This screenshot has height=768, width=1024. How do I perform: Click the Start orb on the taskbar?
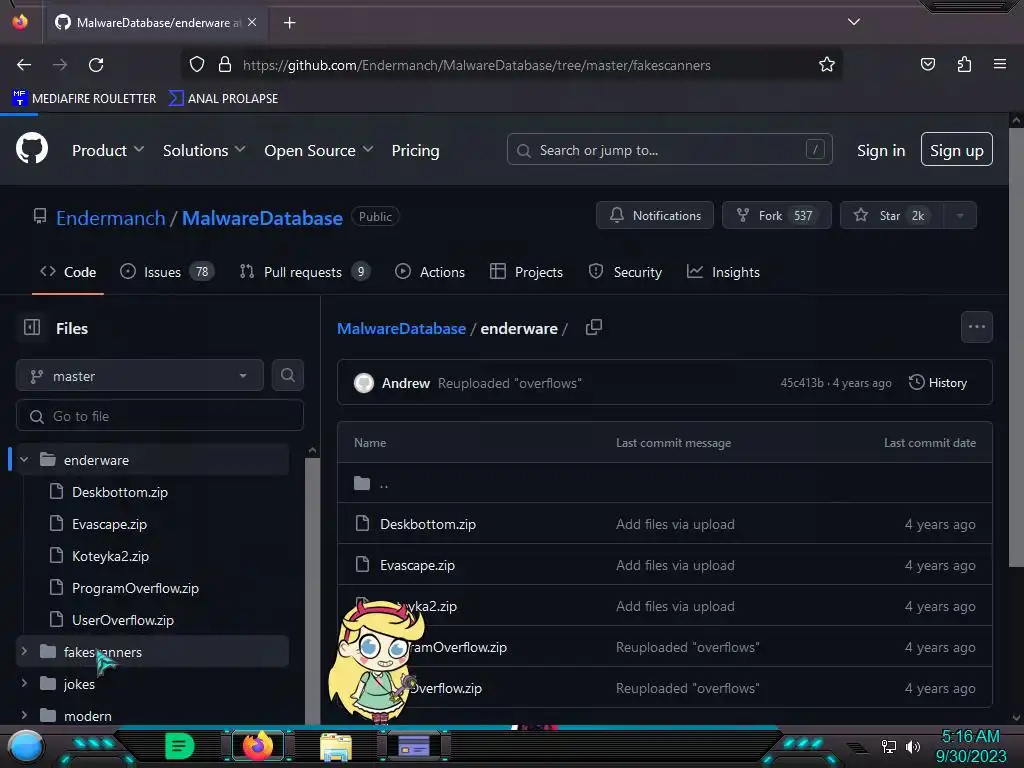(x=25, y=746)
